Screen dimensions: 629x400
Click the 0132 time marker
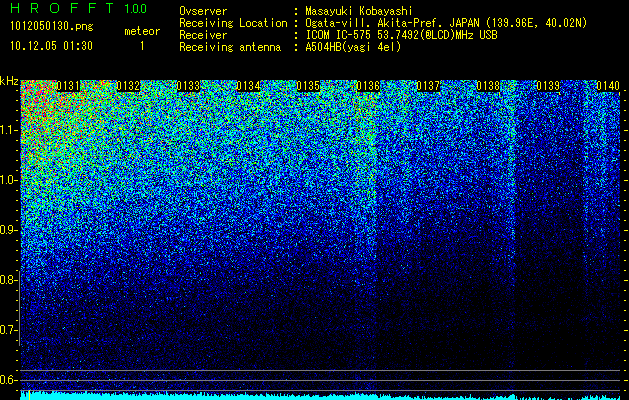click(x=128, y=86)
